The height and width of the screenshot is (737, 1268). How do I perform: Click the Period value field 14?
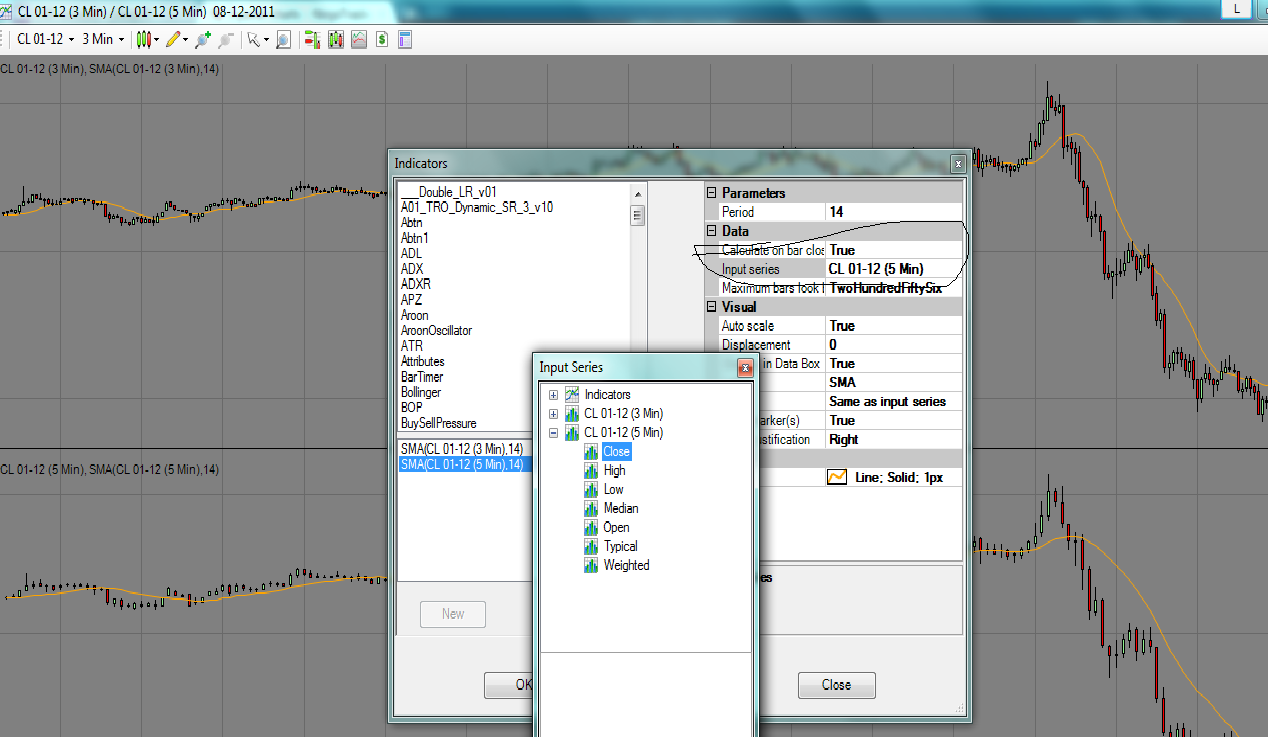click(894, 212)
